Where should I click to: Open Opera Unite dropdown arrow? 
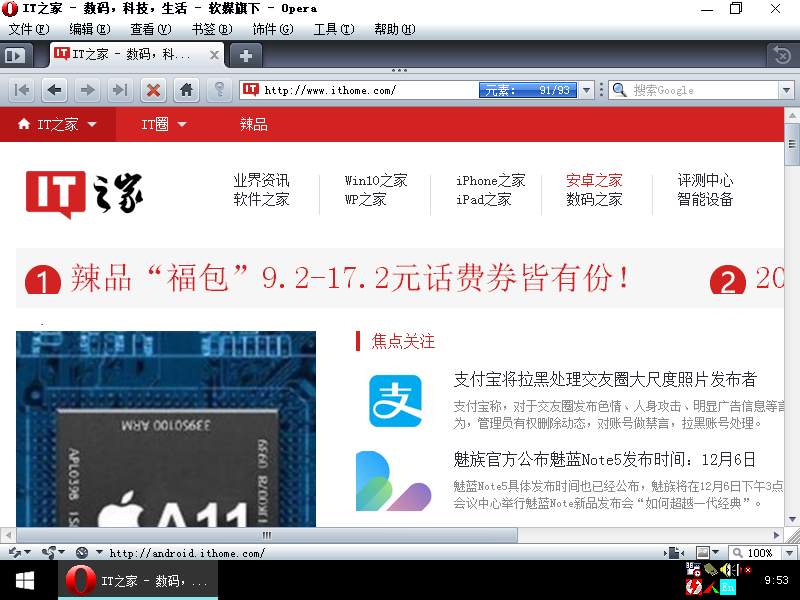click(61, 552)
